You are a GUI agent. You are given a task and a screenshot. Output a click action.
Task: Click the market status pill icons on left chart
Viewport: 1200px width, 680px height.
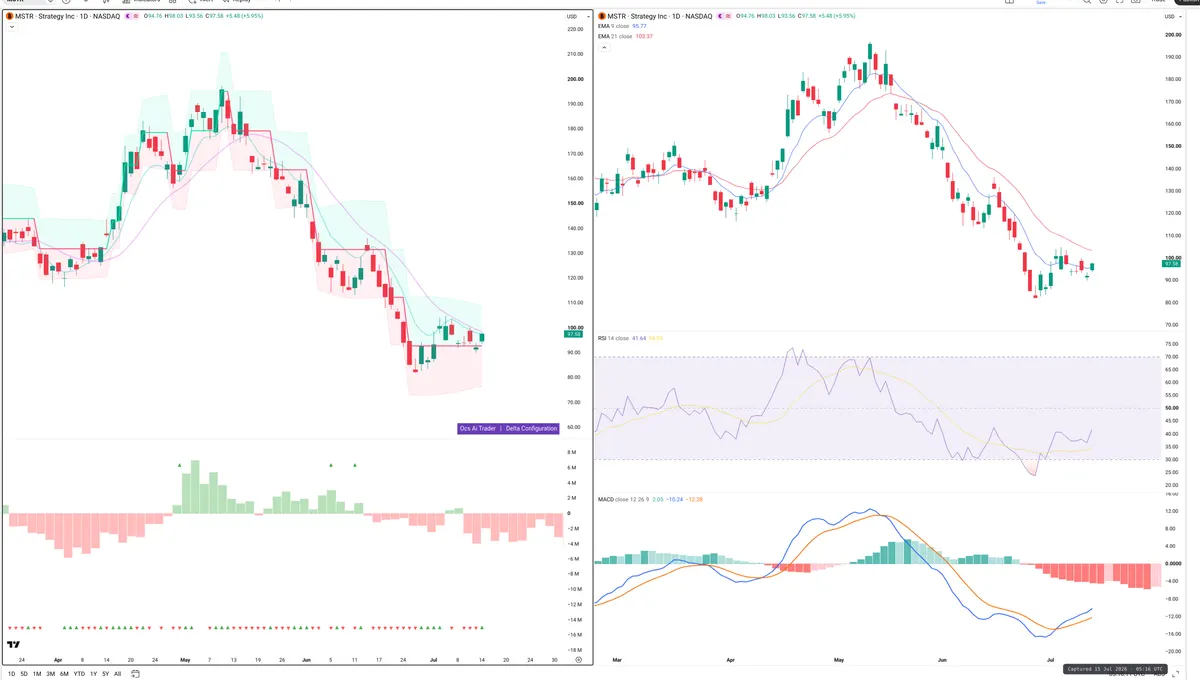coord(131,16)
